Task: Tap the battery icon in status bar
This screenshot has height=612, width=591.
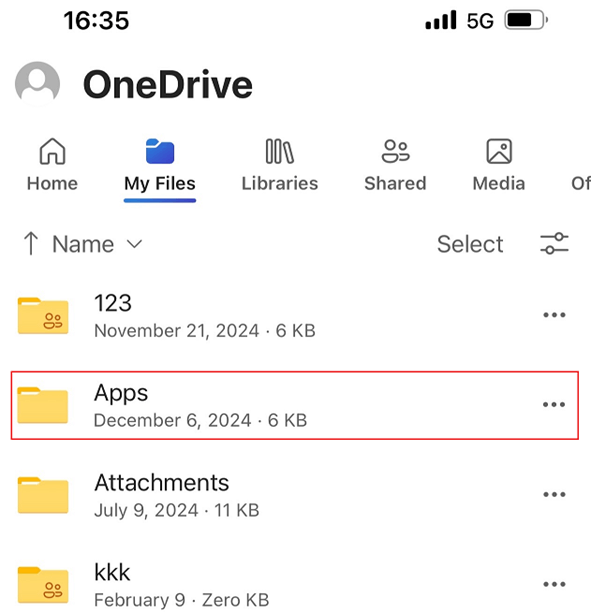Action: 526,20
